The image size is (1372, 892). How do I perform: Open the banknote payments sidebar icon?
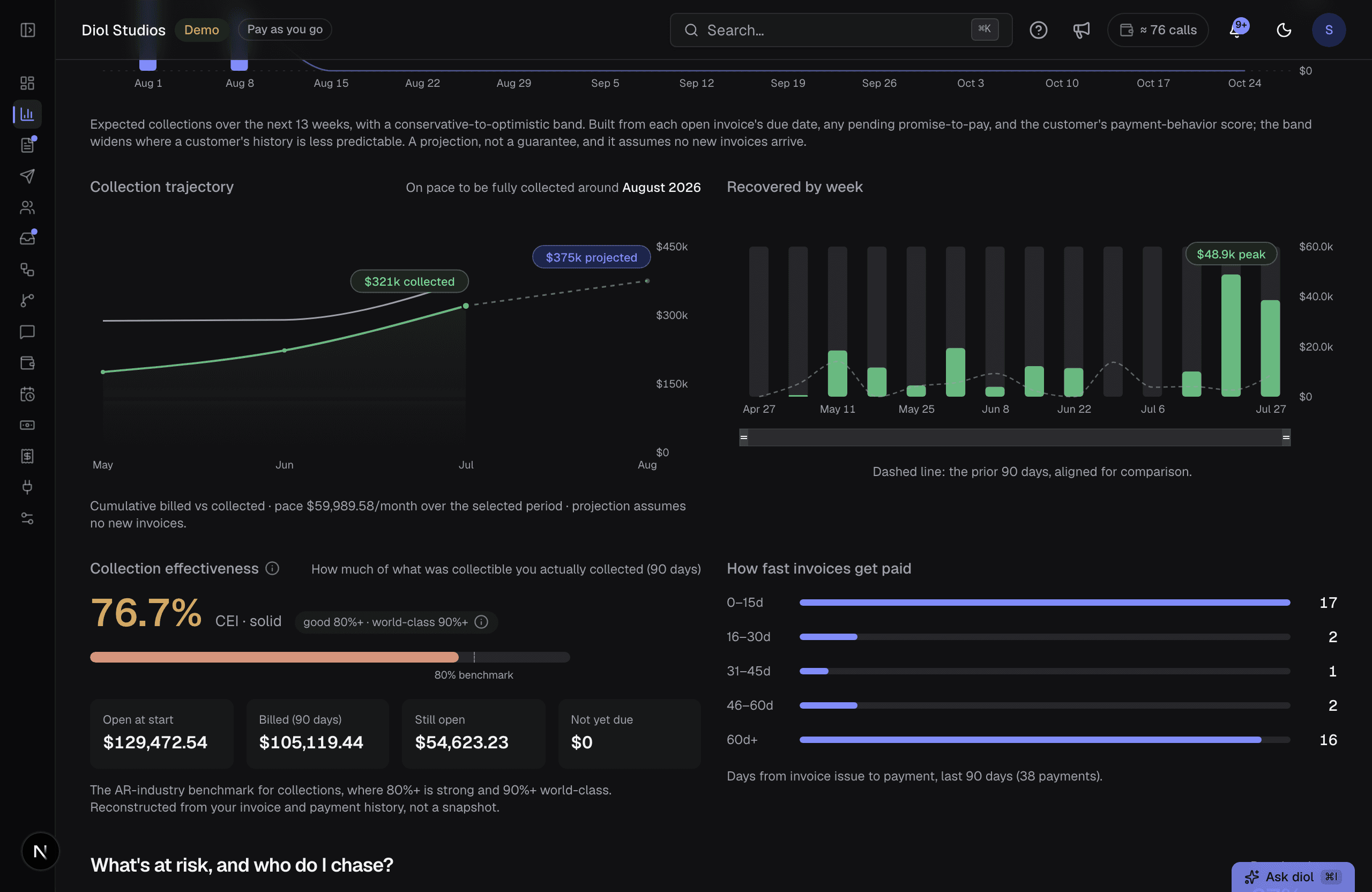point(27,425)
